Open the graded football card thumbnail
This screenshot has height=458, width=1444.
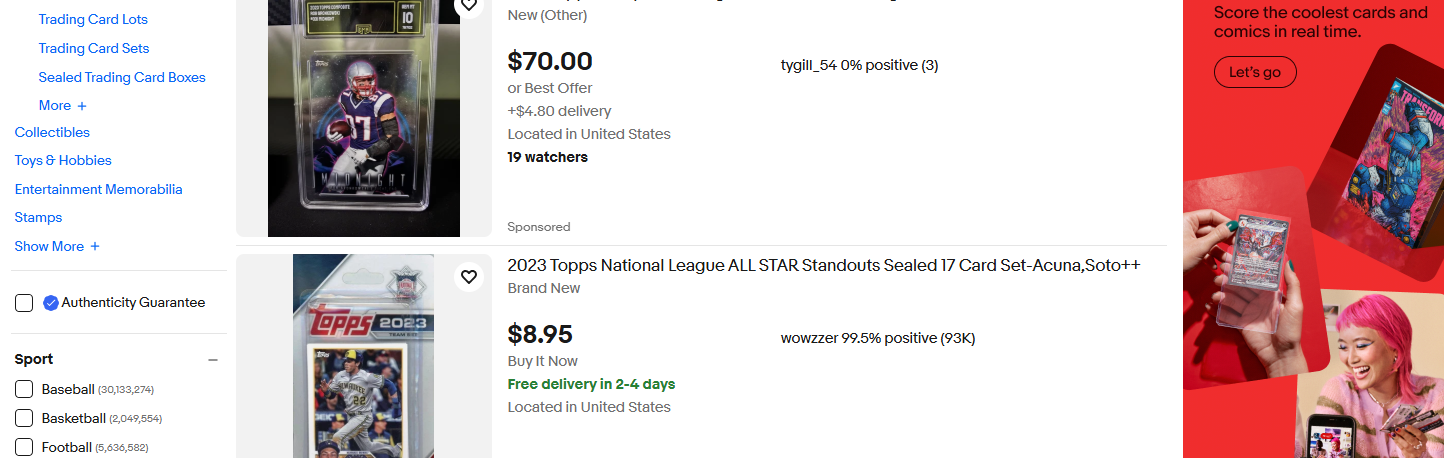364,118
